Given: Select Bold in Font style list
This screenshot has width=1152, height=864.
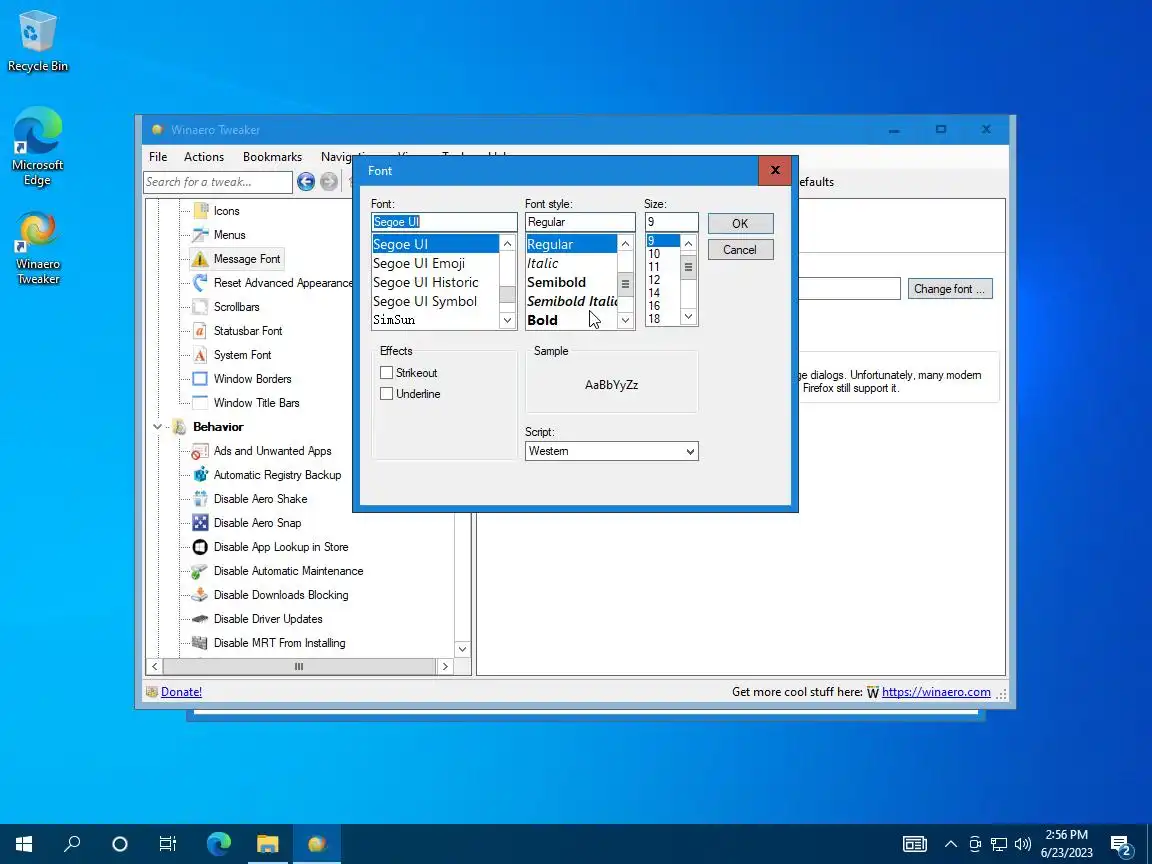Looking at the screenshot, I should [572, 320].
